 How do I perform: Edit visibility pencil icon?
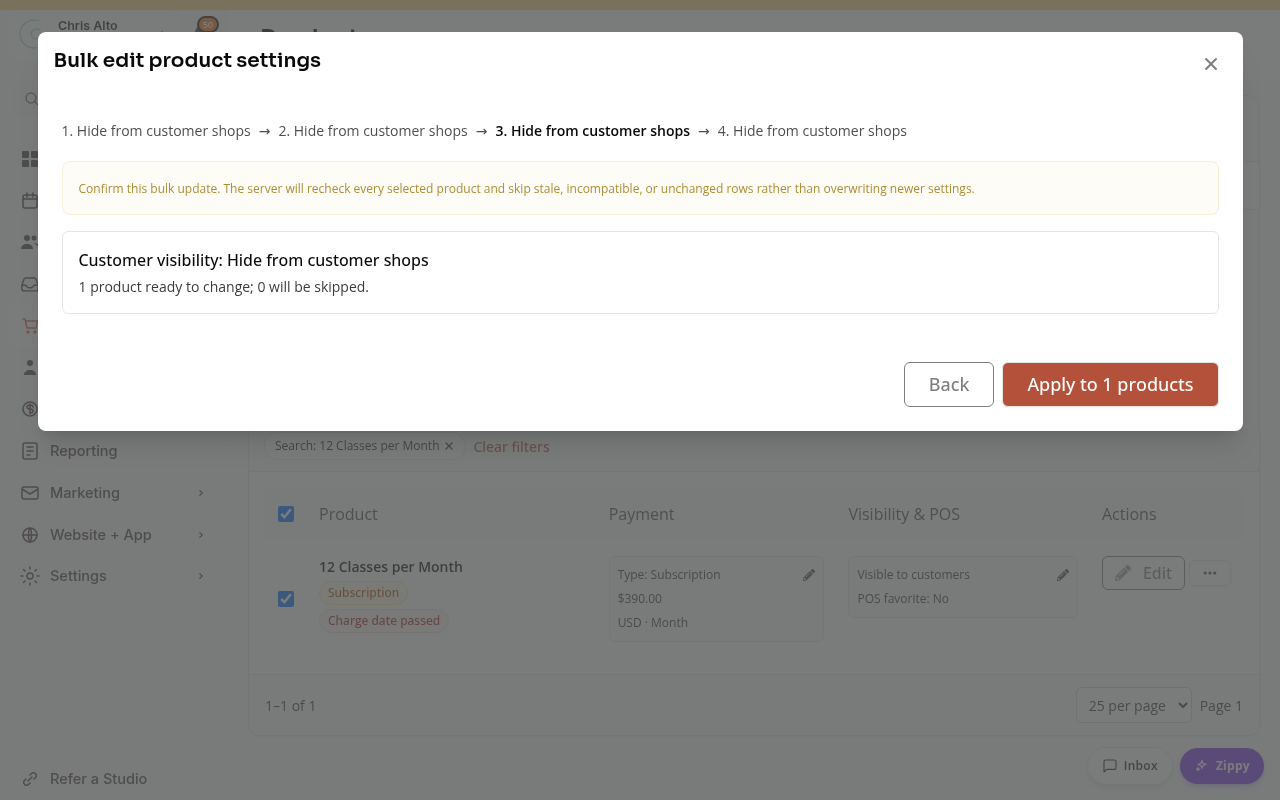point(1063,575)
